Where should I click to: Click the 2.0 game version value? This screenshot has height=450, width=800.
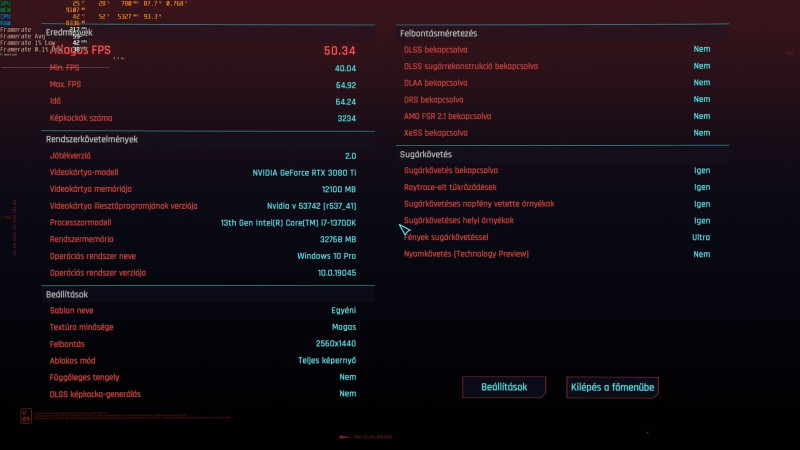point(351,156)
